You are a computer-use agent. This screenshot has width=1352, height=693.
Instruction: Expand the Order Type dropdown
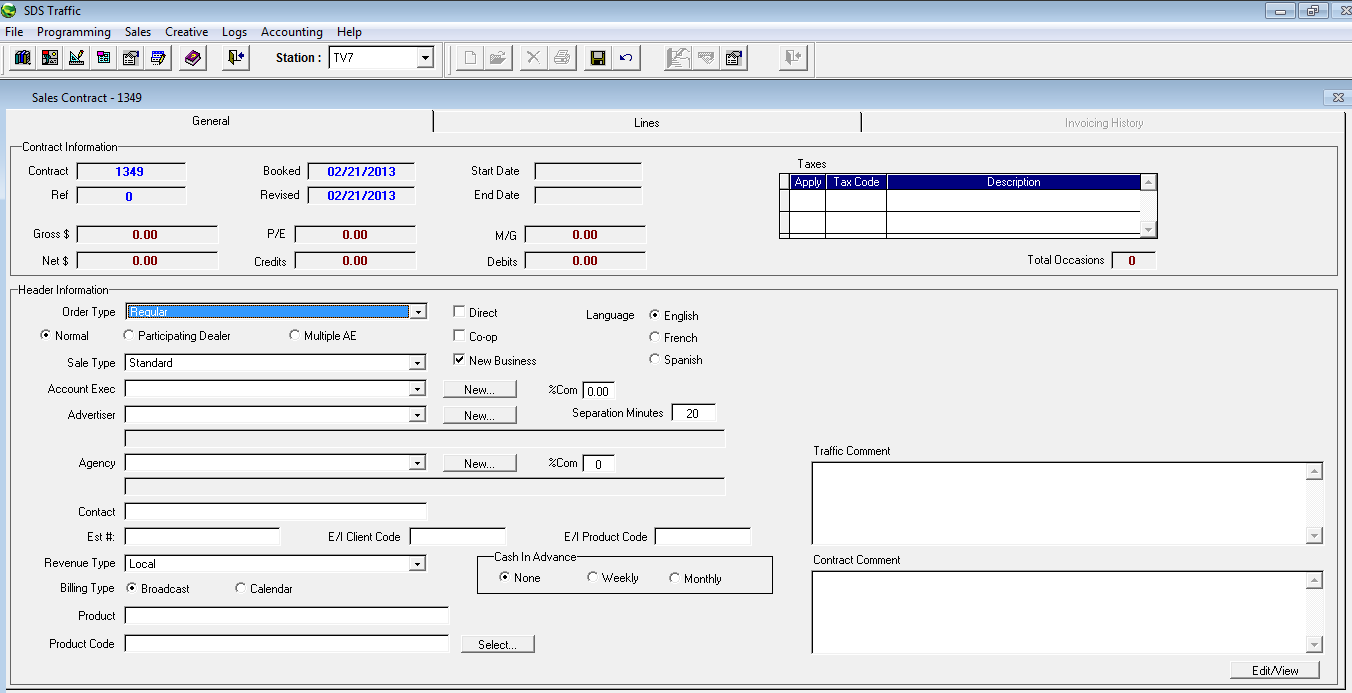tap(419, 312)
